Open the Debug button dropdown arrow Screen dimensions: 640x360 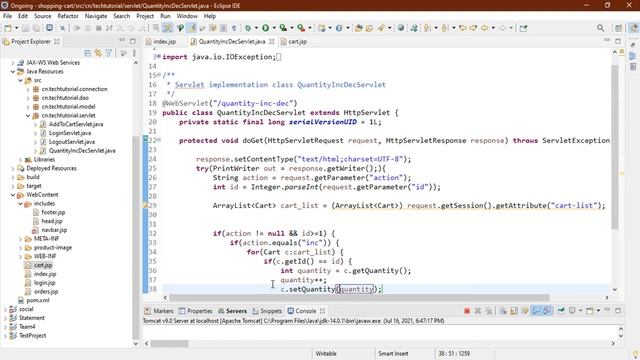pos(256,28)
